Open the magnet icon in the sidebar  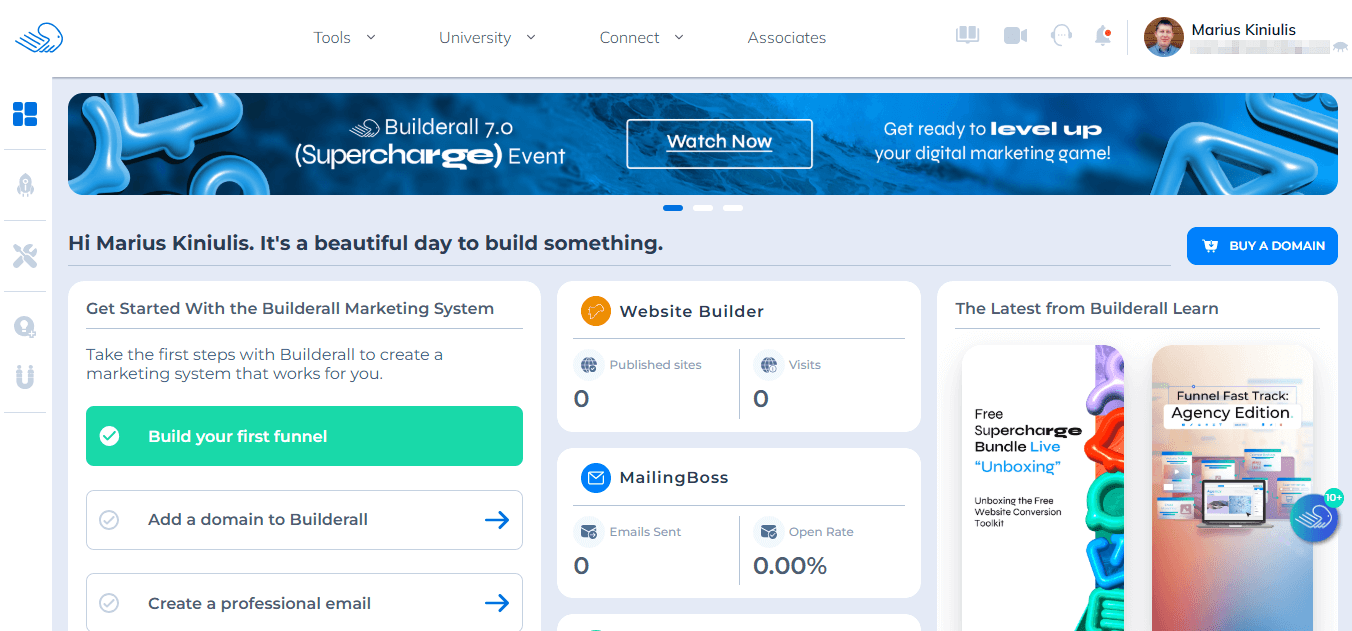[25, 377]
